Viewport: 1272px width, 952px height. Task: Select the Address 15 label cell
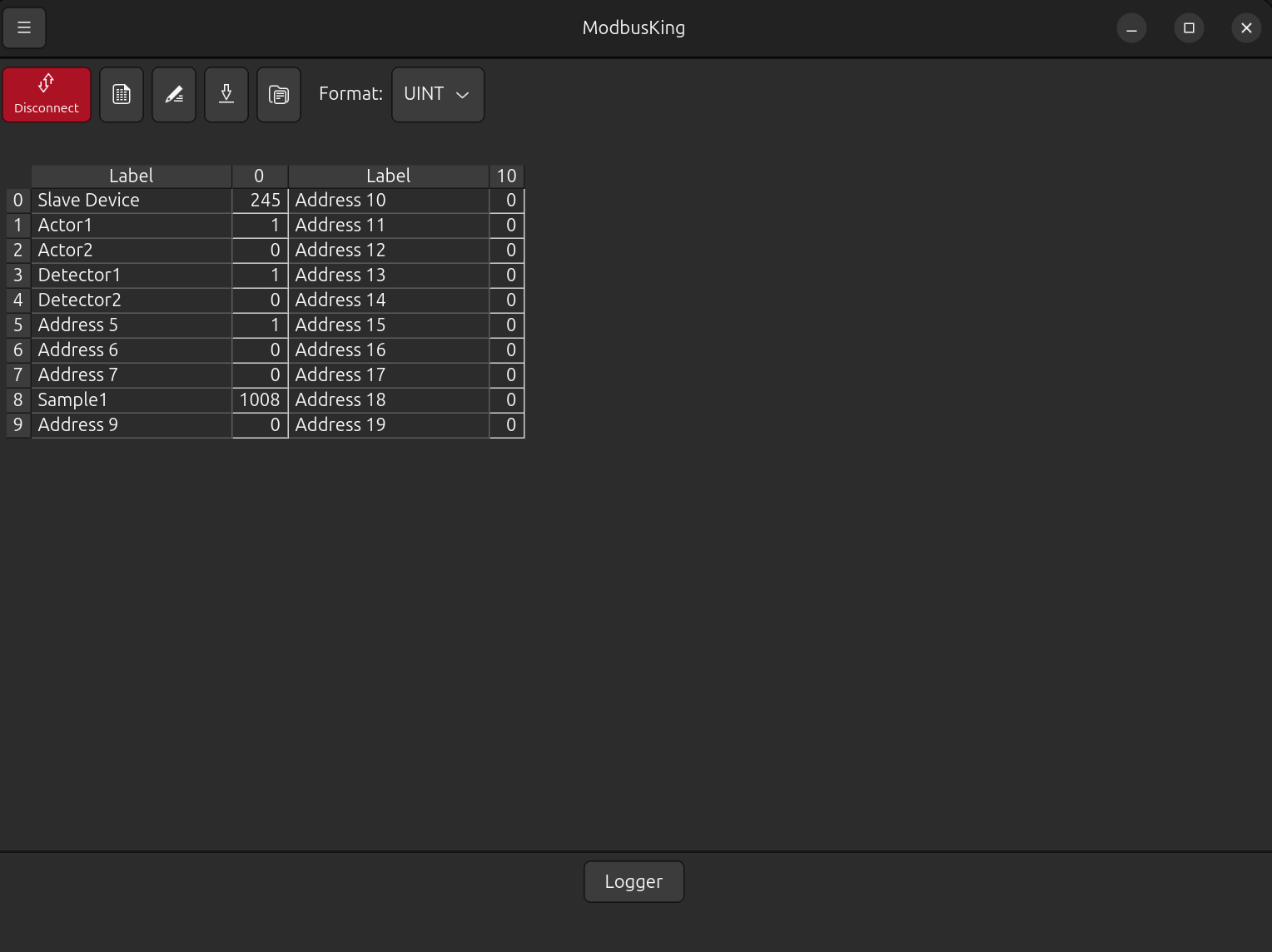[x=388, y=325]
